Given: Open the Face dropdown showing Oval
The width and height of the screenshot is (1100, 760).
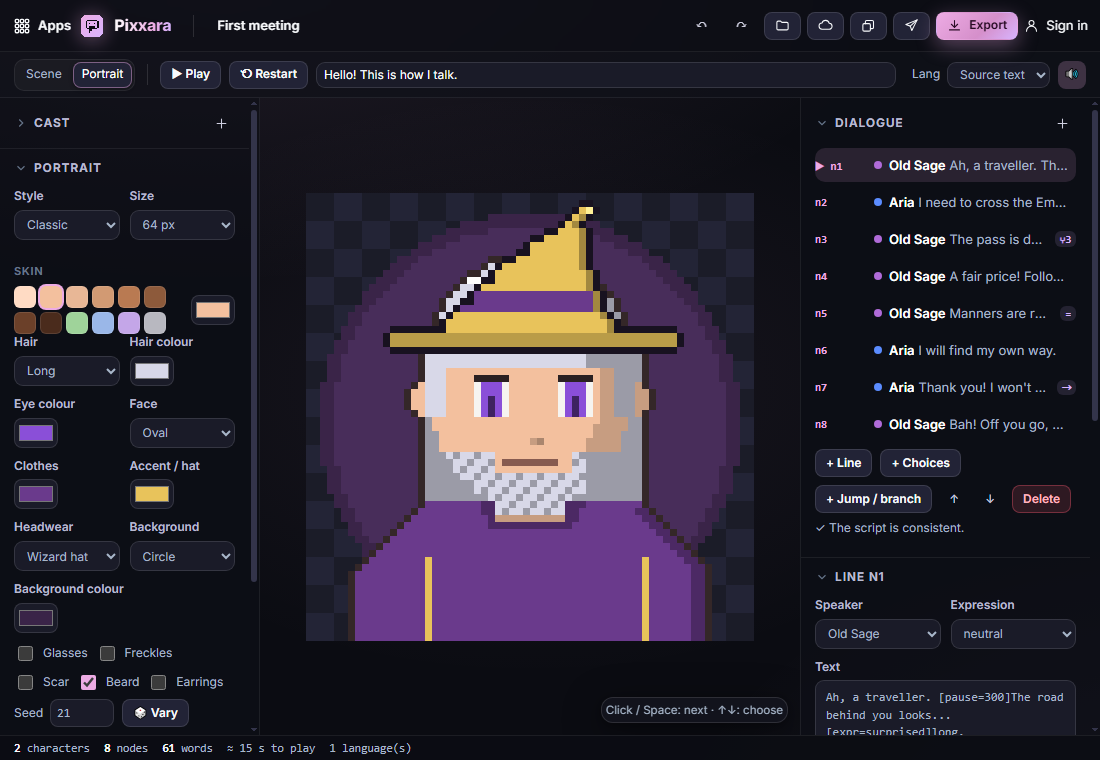Looking at the screenshot, I should 182,433.
